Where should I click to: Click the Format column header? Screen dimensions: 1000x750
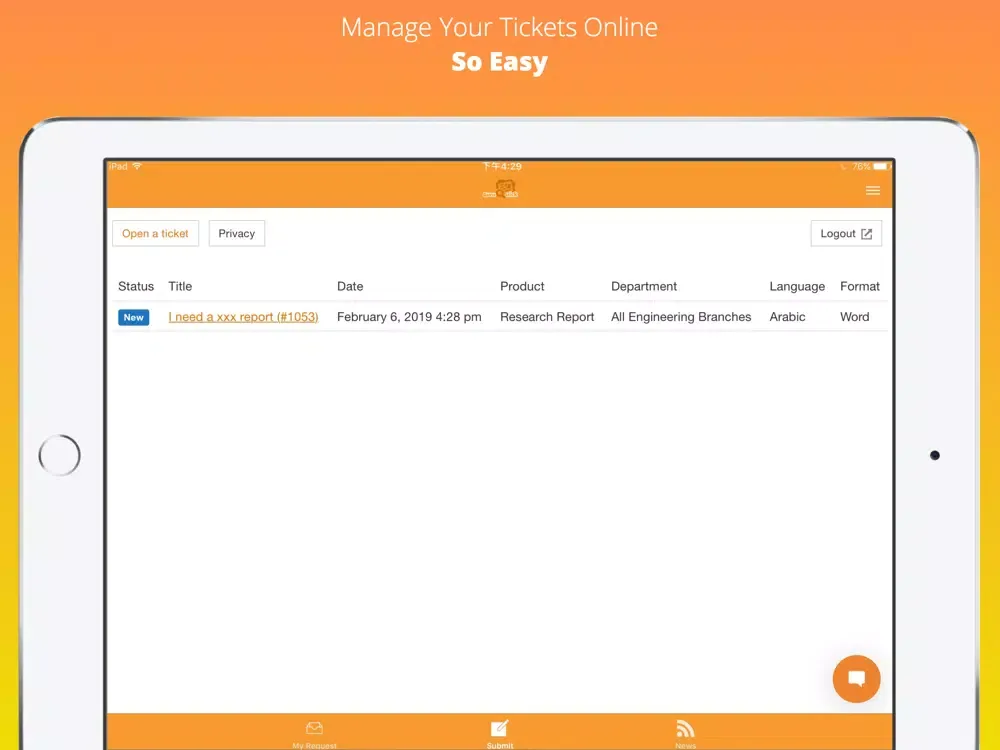click(x=860, y=286)
